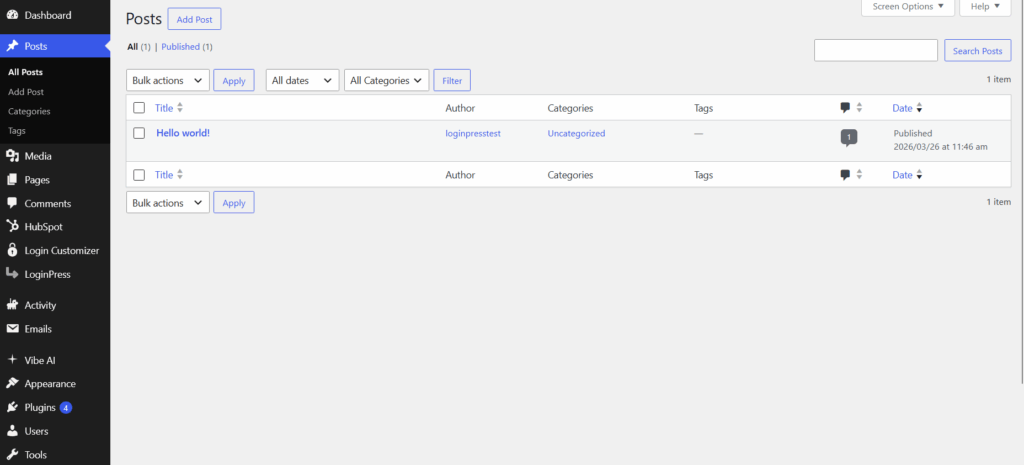The width and height of the screenshot is (1024, 465).
Task: Open the Hello world! post title link
Action: click(183, 133)
